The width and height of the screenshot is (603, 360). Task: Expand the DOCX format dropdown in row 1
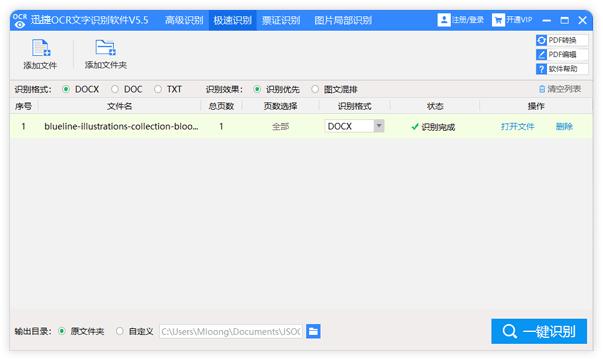(x=379, y=126)
